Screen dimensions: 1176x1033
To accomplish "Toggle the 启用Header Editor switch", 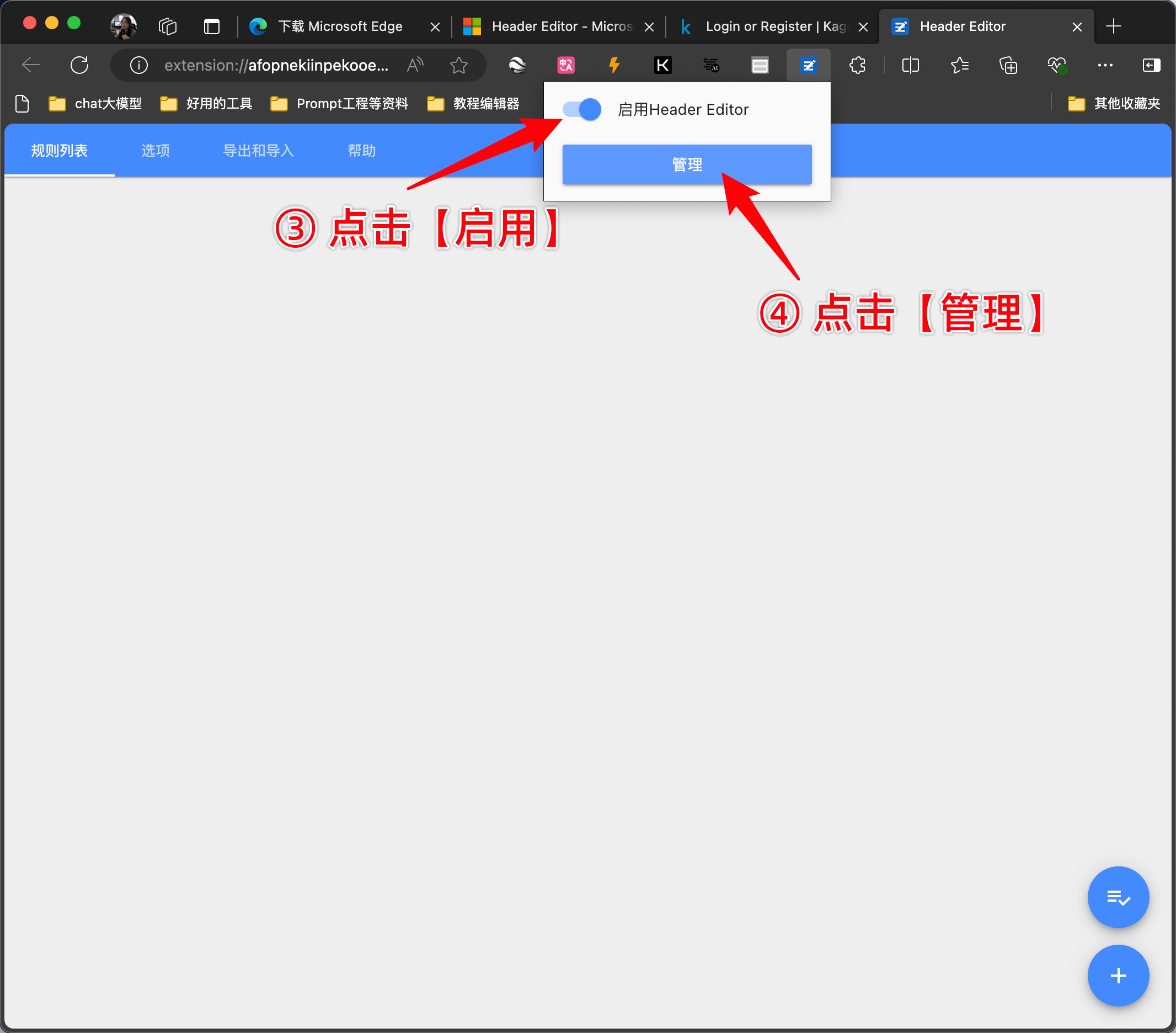I will 580,109.
